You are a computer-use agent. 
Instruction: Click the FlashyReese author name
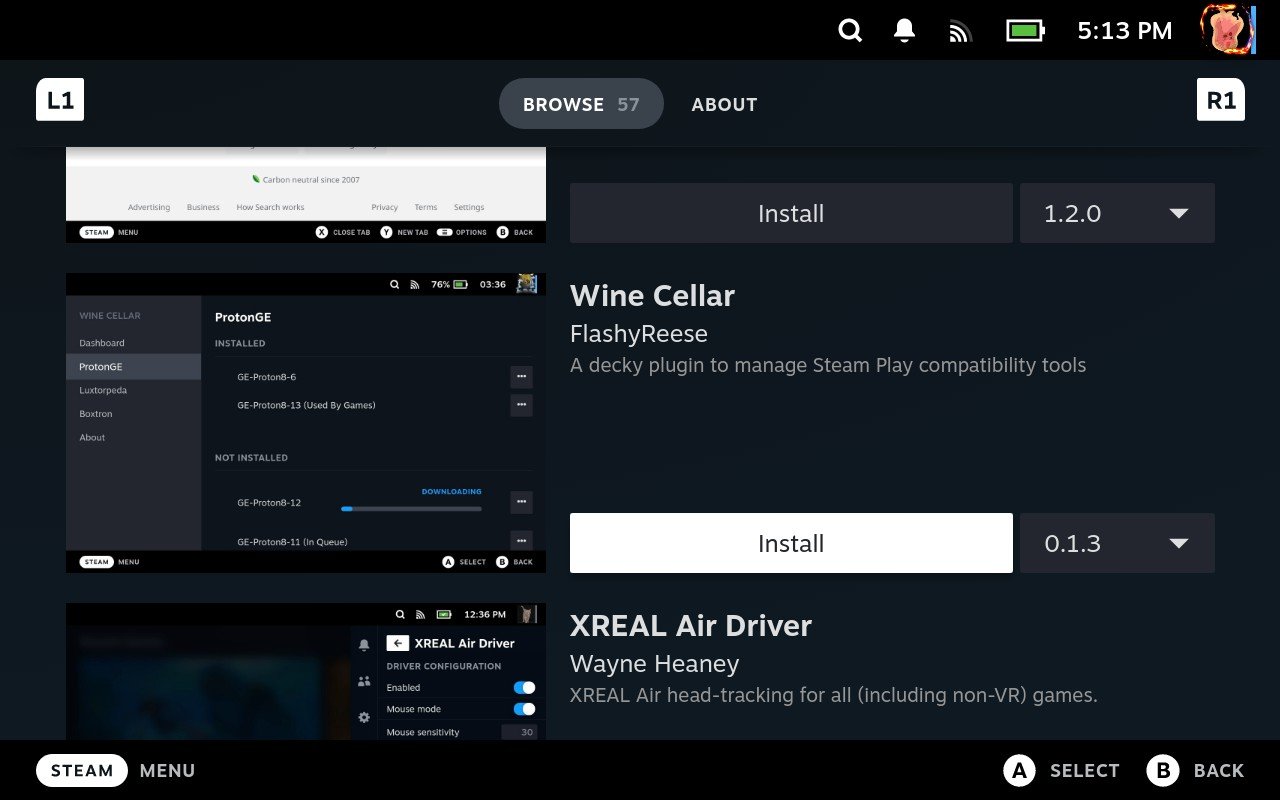(x=638, y=333)
